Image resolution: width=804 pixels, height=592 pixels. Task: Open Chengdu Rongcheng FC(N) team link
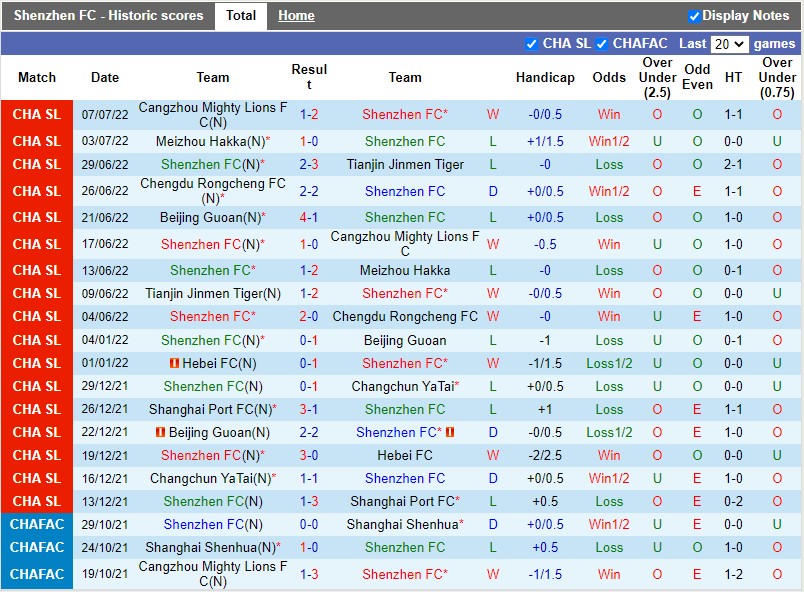(x=212, y=191)
